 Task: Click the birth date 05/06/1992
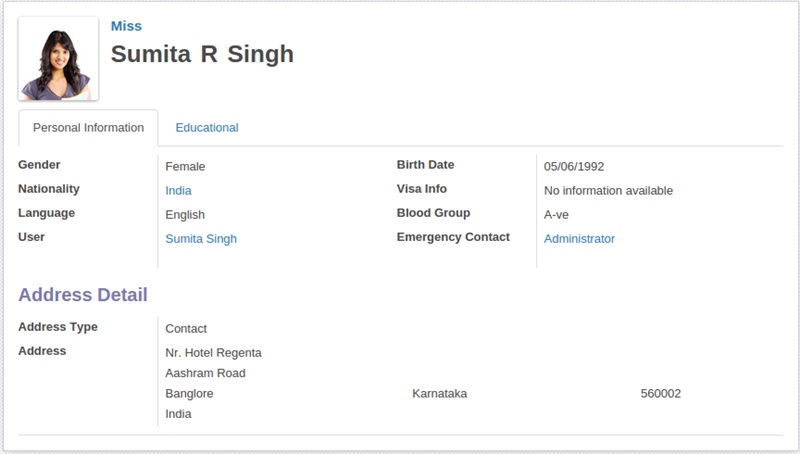[574, 167]
